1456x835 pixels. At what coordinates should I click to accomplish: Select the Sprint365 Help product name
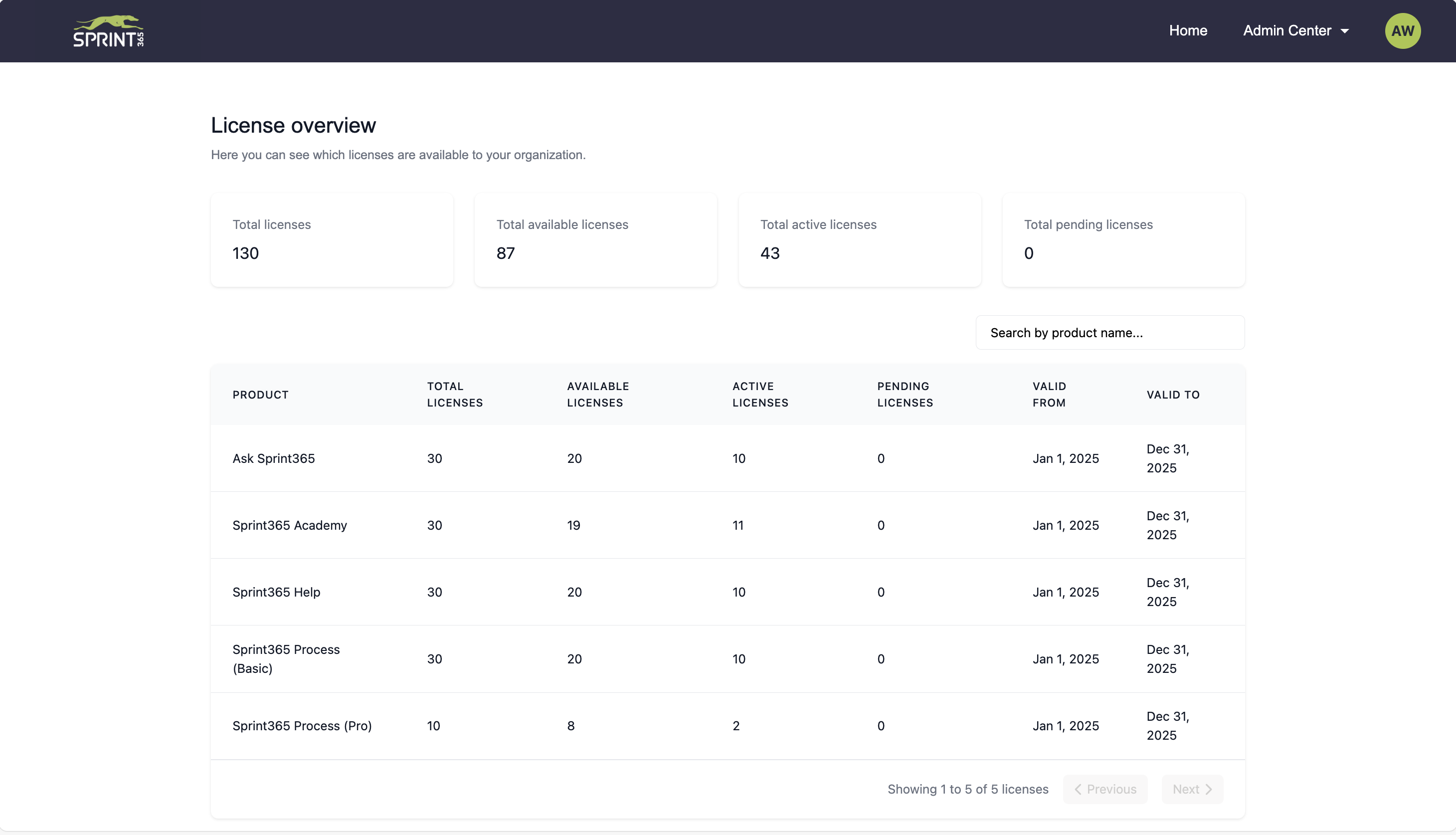(x=276, y=593)
